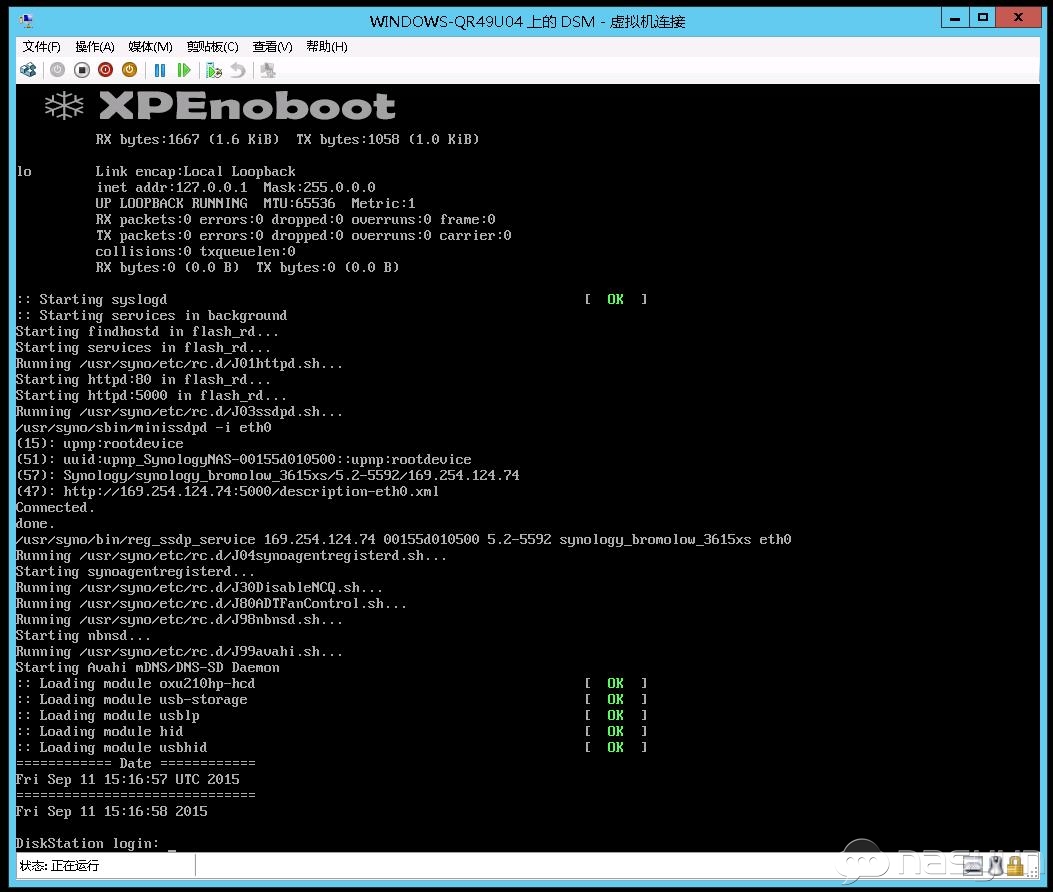Create a checkpoint of the VM
The width and height of the screenshot is (1053, 892).
click(214, 70)
